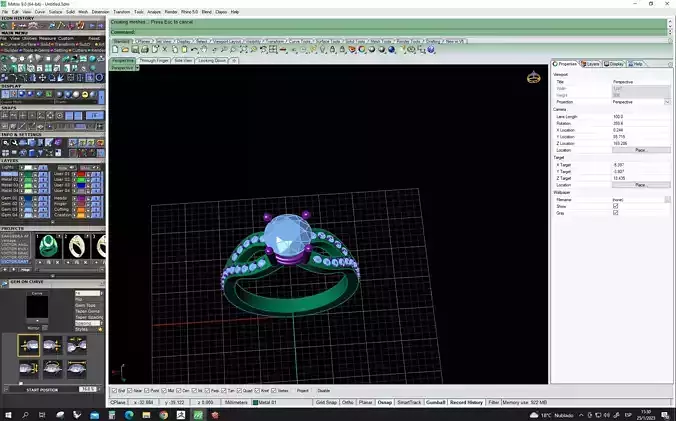Click the blue Help icon ending the toolbar

[431, 50]
